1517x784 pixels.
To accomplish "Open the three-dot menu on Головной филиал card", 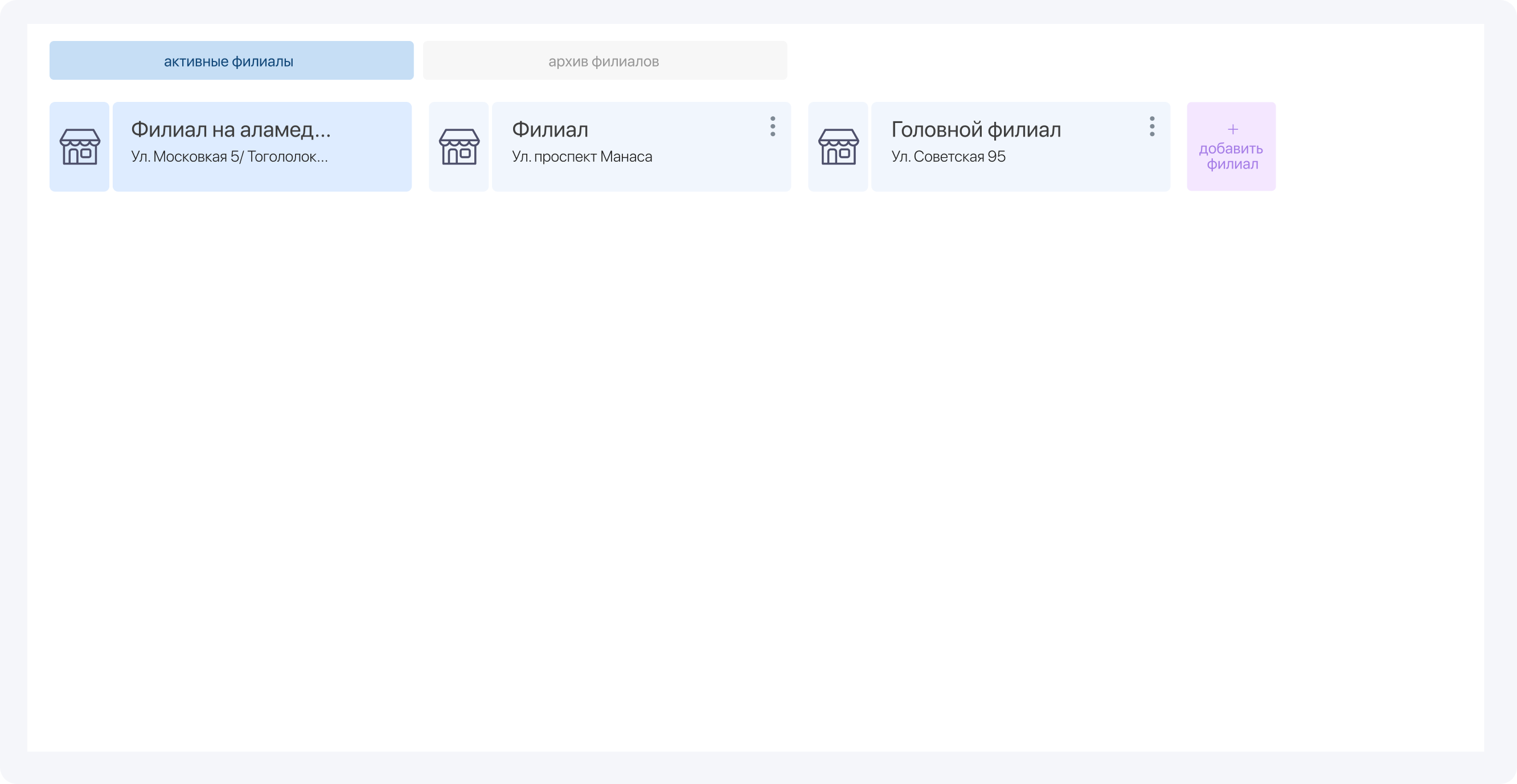I will (x=1152, y=126).
